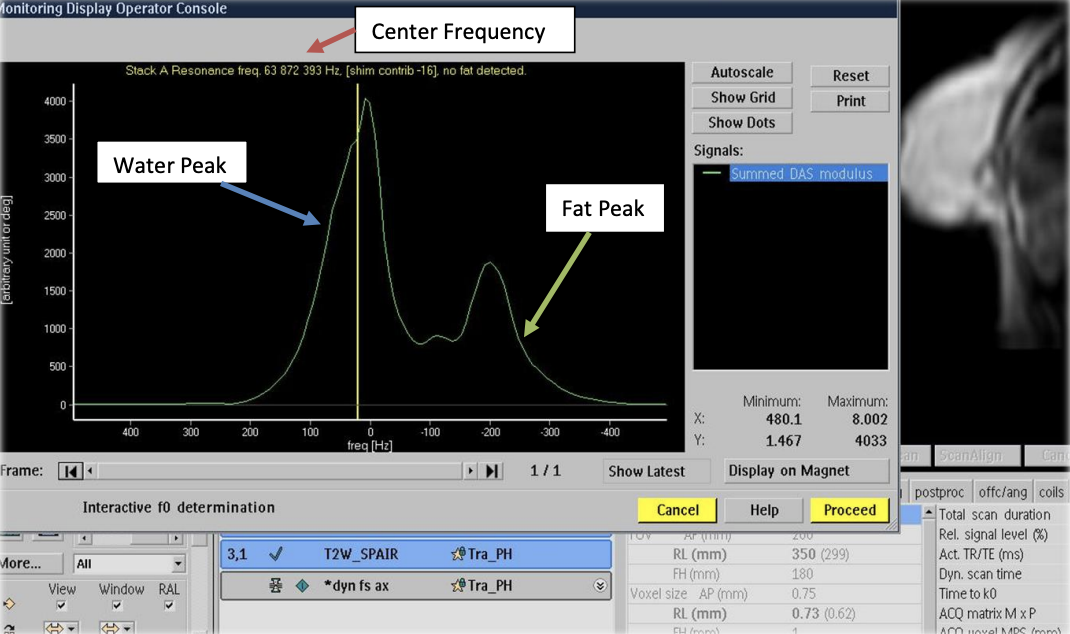Toggle the View checkbox
The image size is (1070, 634).
pyautogui.click(x=62, y=606)
